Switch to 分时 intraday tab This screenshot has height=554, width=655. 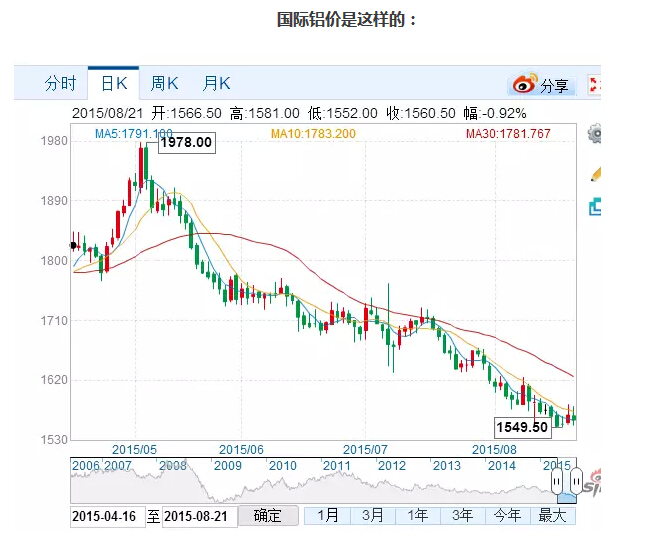coord(60,83)
